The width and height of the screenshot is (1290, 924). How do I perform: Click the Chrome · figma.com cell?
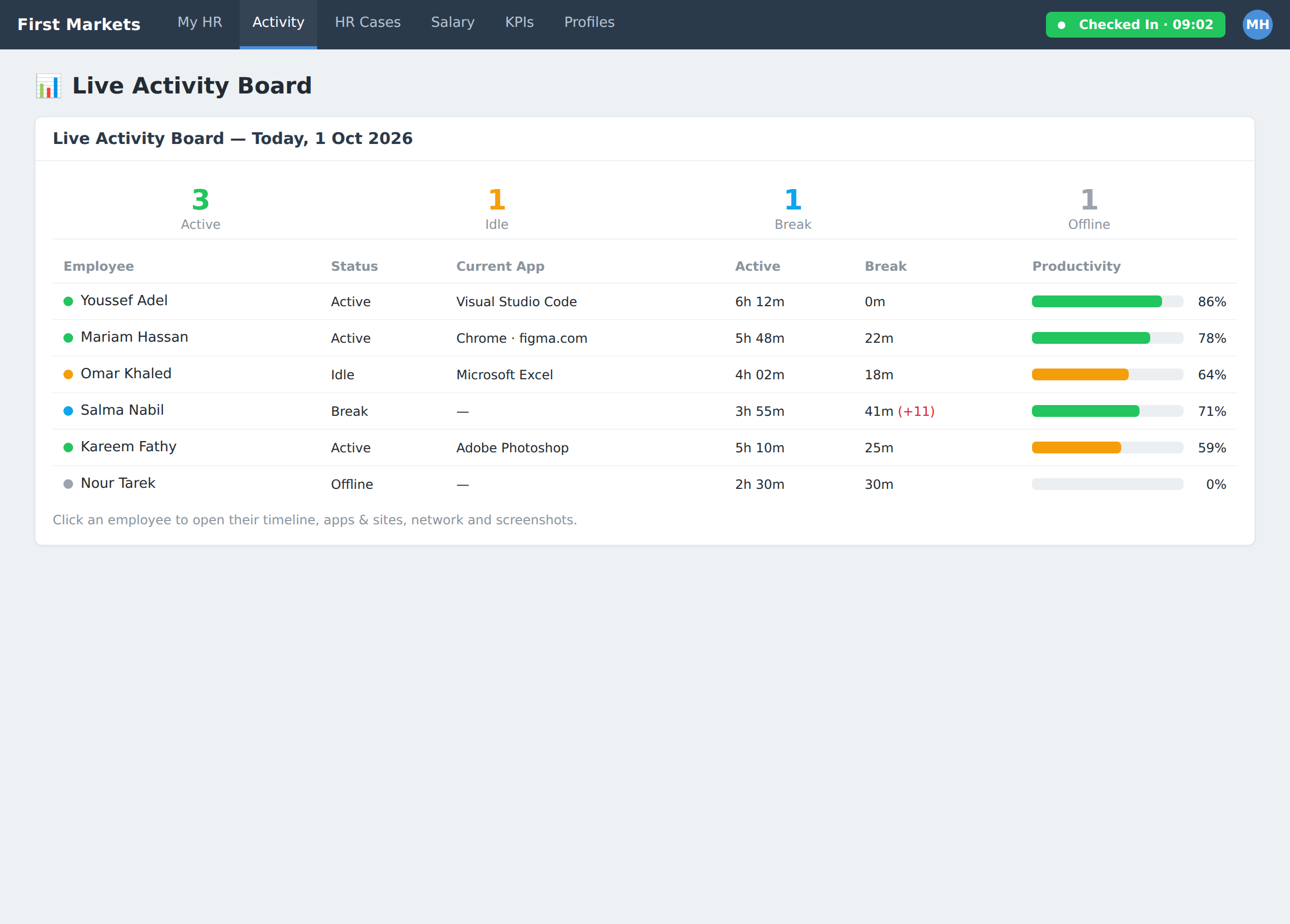(x=521, y=338)
